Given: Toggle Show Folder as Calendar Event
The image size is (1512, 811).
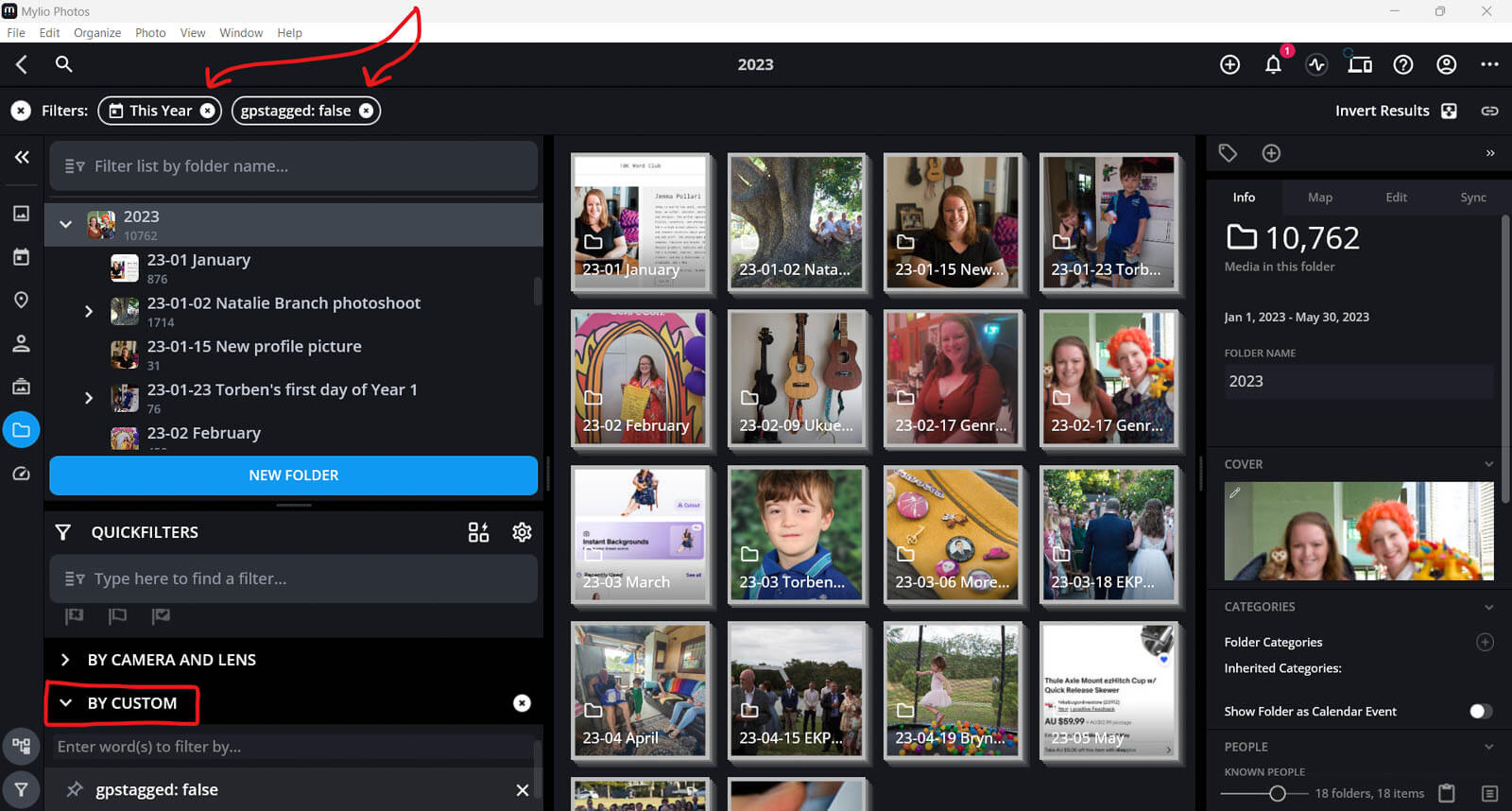Looking at the screenshot, I should pos(1480,711).
